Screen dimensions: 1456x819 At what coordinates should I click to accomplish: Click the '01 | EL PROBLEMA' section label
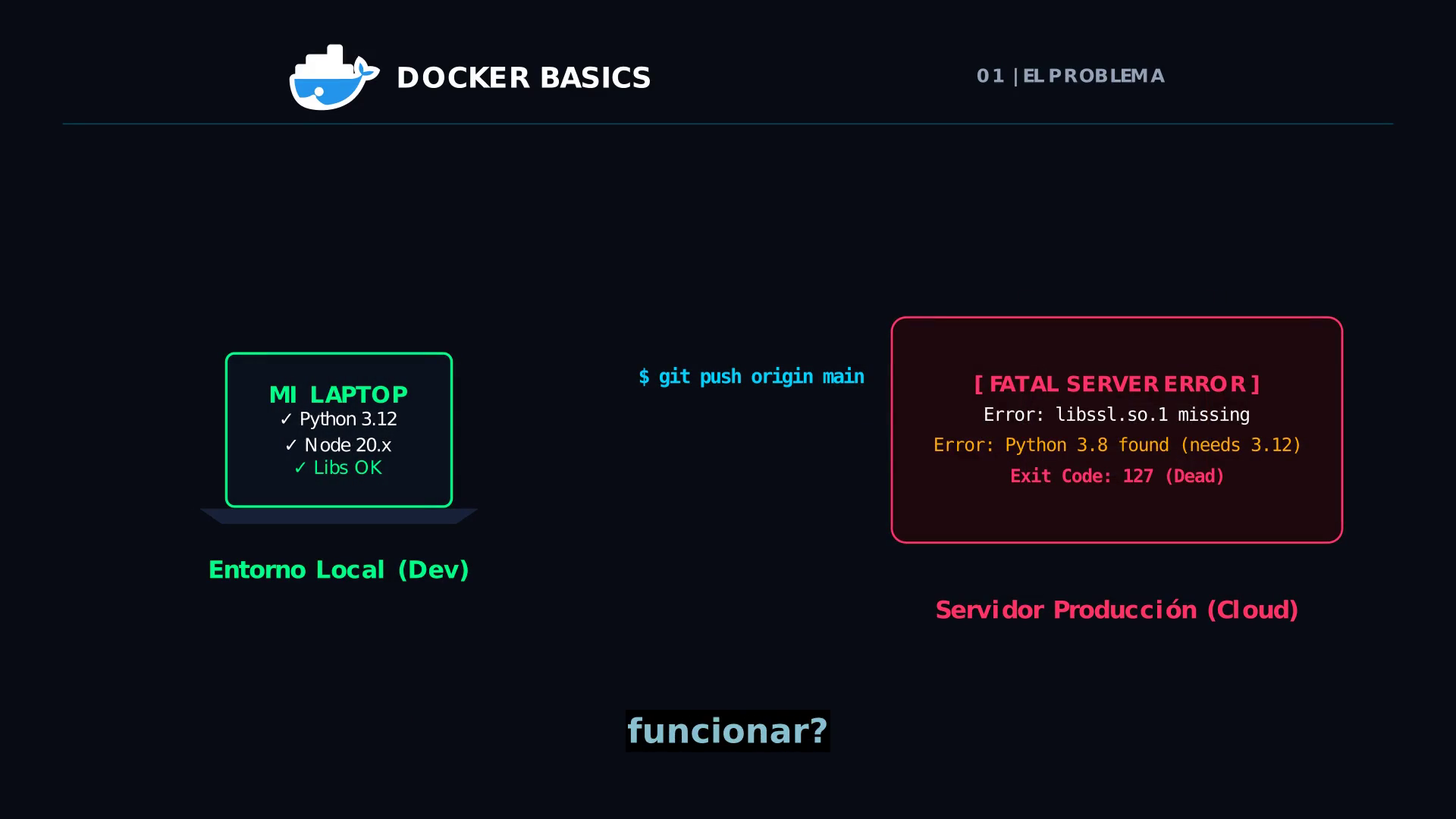point(1070,76)
